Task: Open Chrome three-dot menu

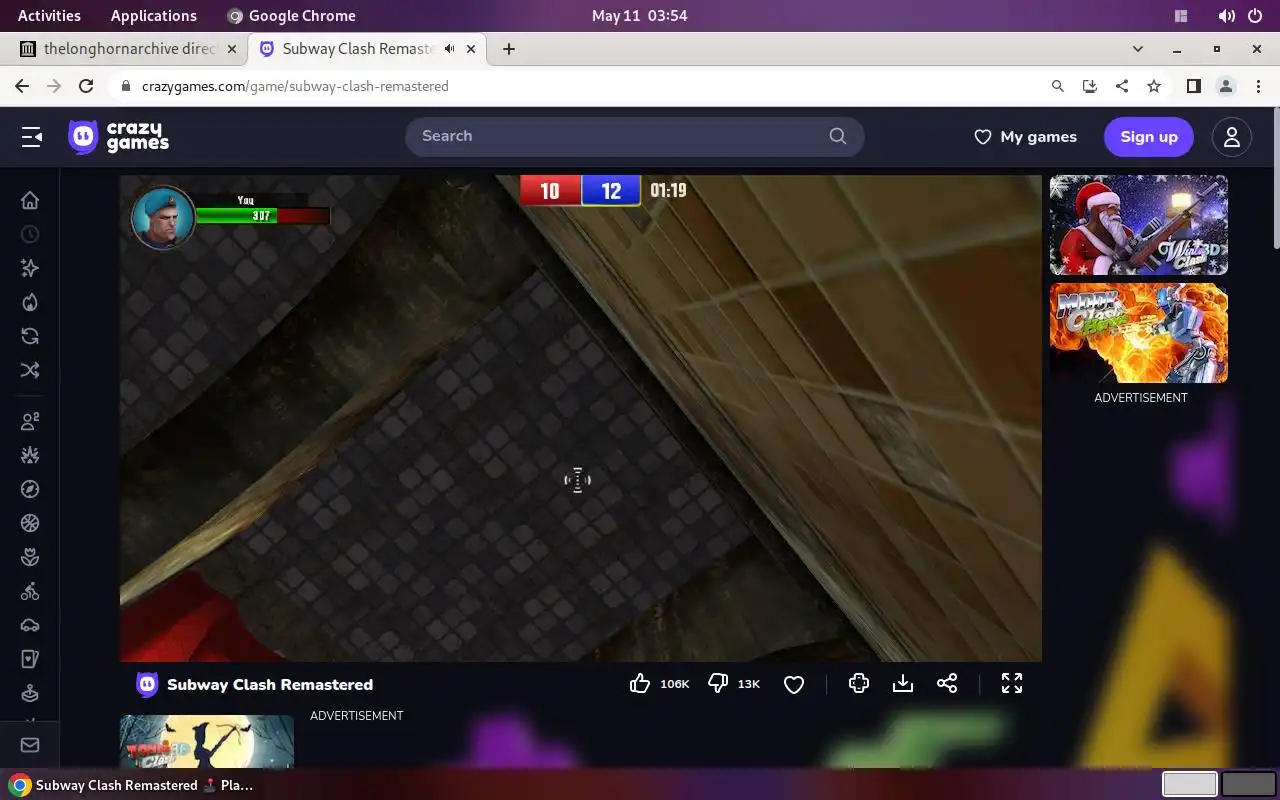Action: (x=1258, y=86)
